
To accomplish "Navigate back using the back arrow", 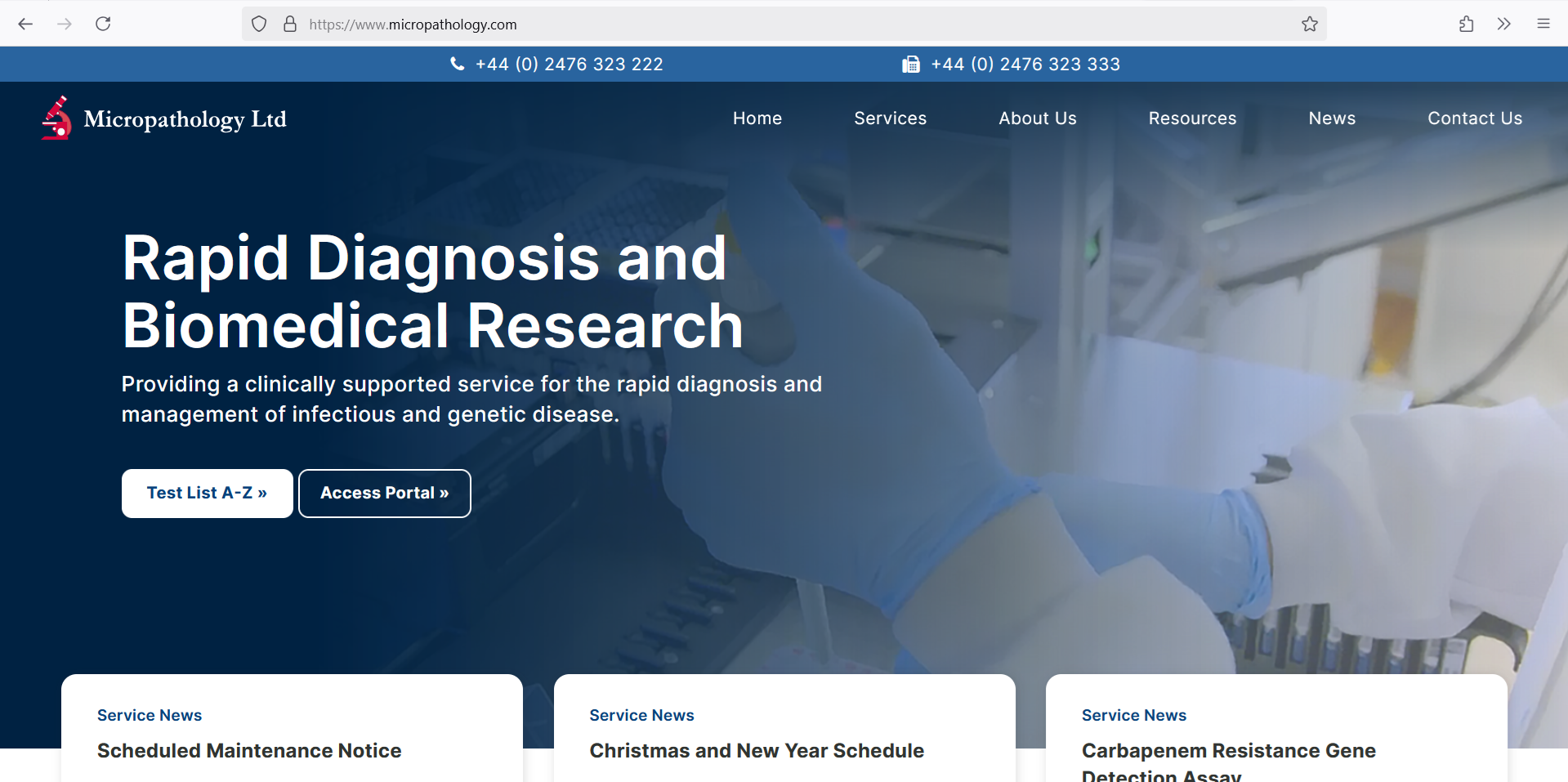I will (x=25, y=24).
